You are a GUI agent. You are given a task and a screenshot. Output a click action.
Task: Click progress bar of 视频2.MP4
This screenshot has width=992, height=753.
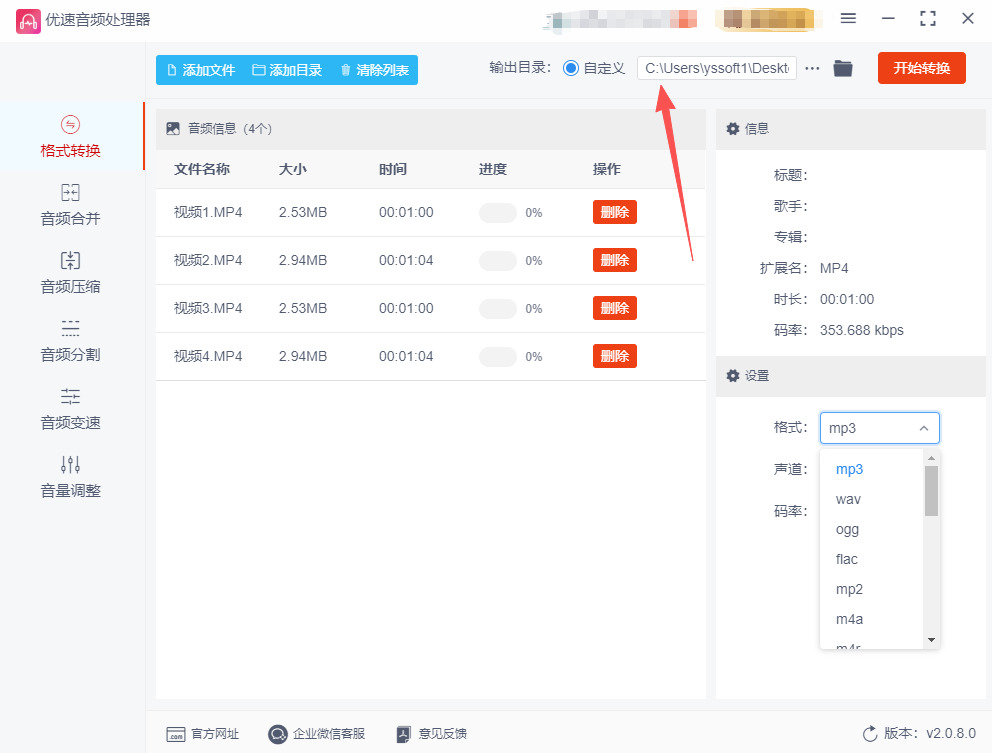pos(498,261)
